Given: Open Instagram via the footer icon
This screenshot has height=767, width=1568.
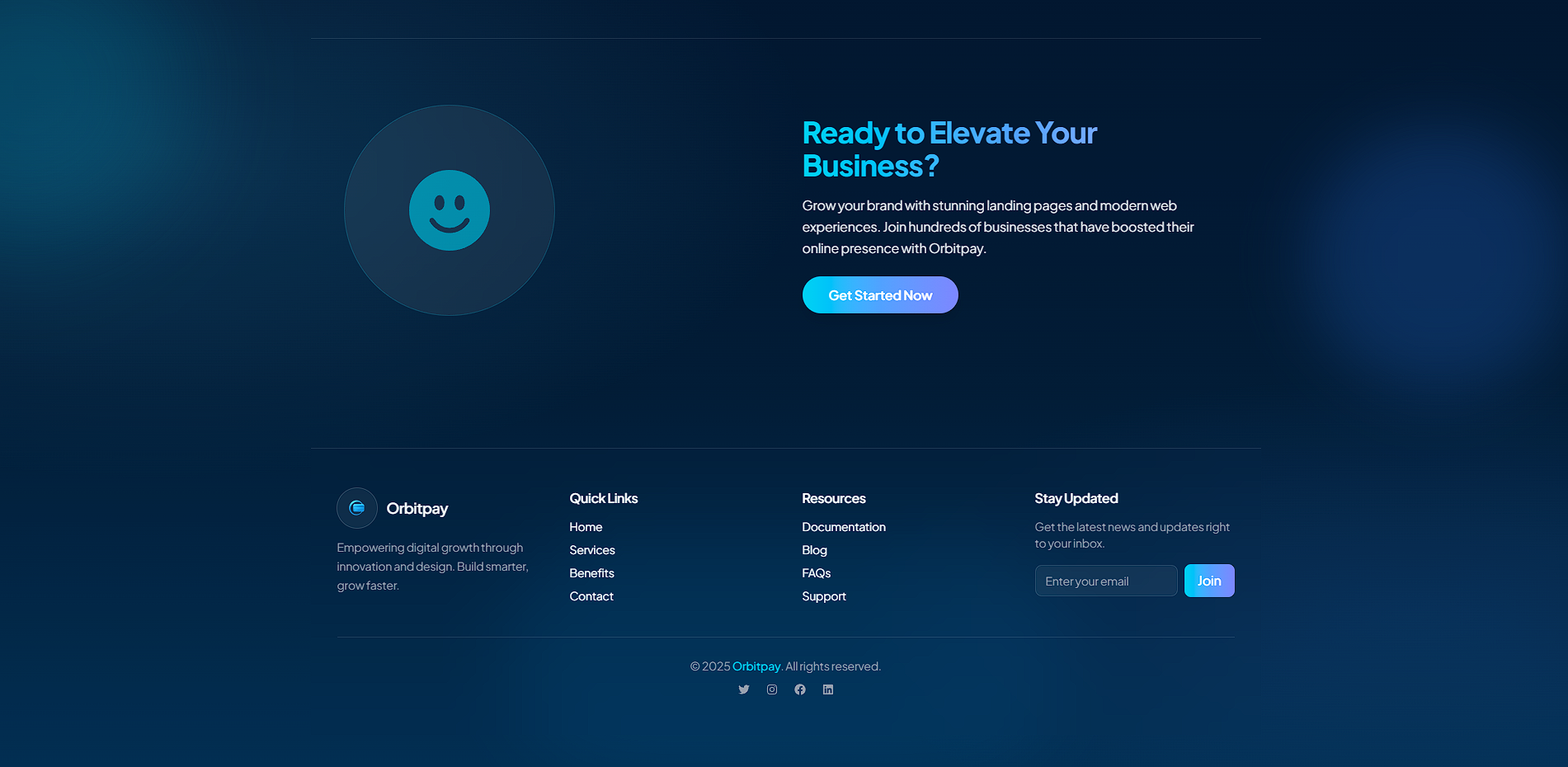Looking at the screenshot, I should 771,689.
